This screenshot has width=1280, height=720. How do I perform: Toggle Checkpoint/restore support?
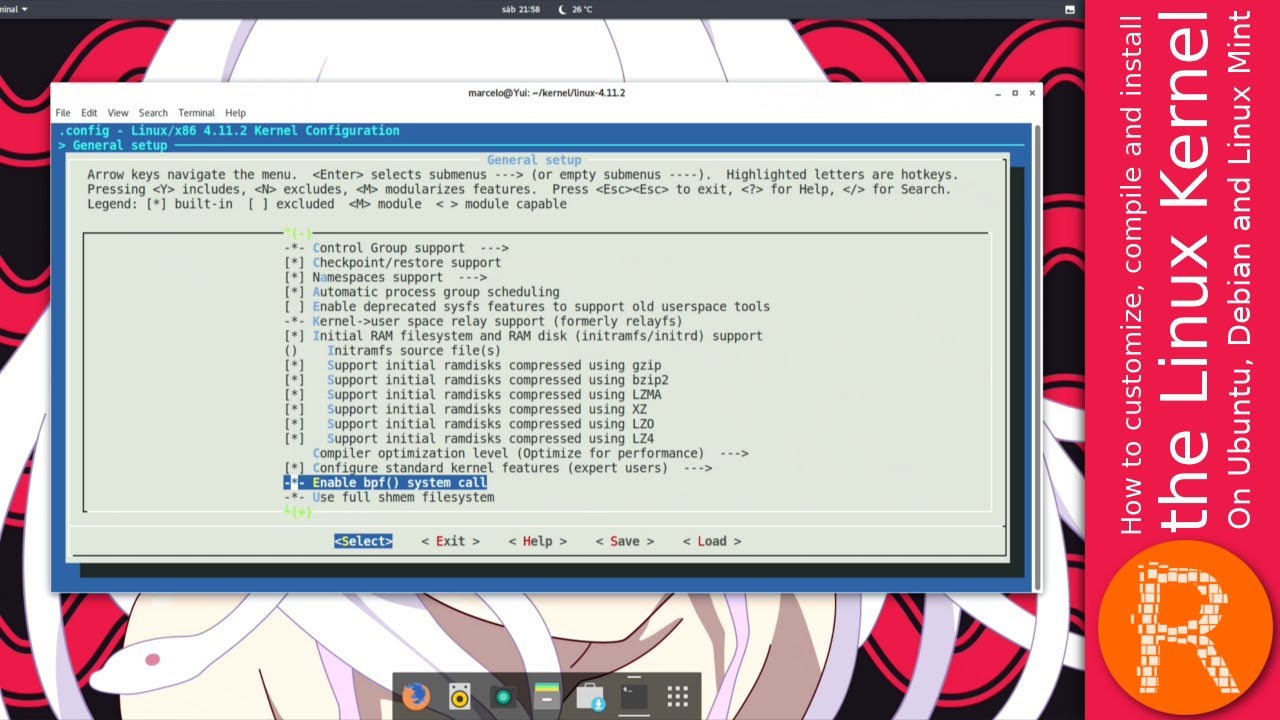click(x=393, y=263)
